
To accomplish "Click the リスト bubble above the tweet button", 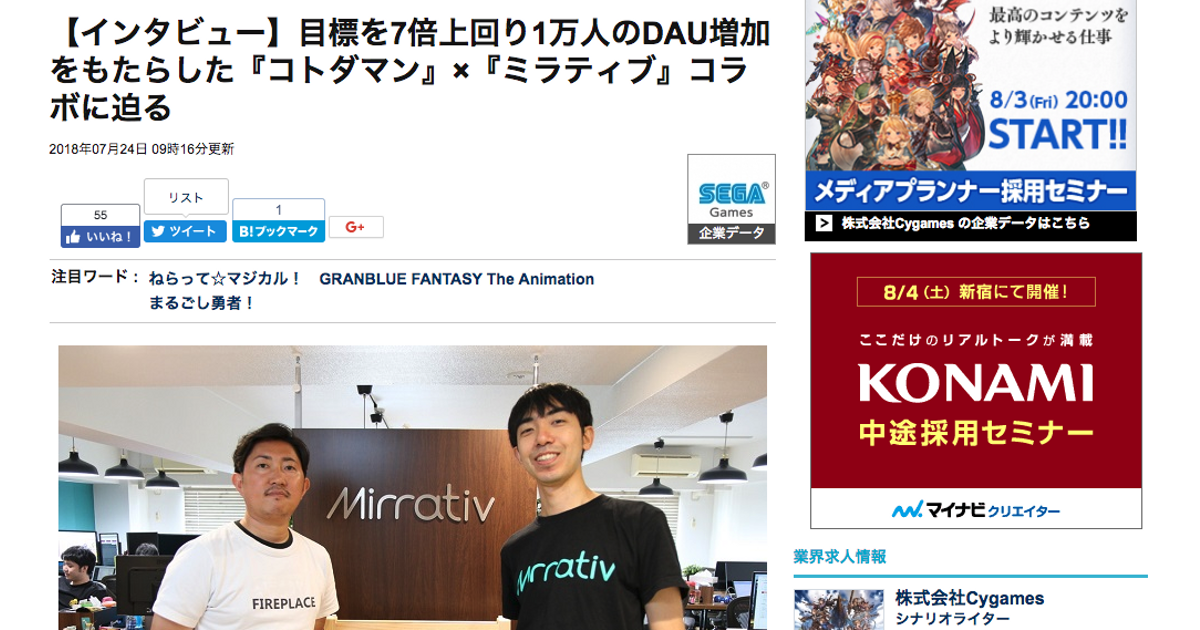I will 186,197.
